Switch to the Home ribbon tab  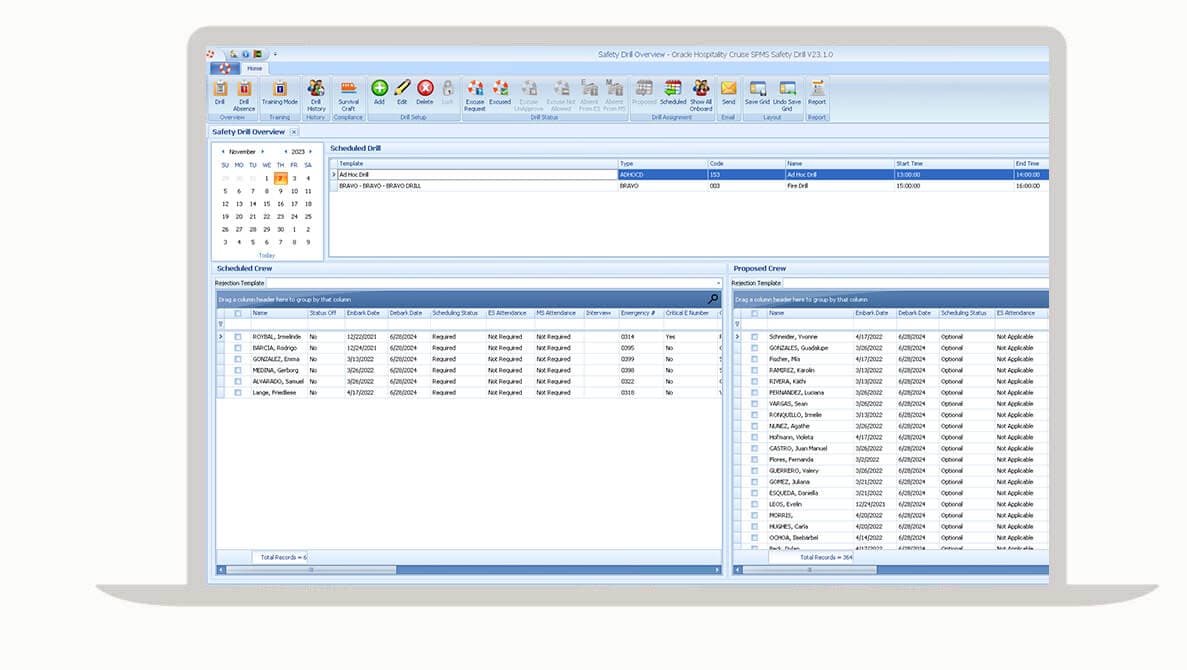point(254,69)
